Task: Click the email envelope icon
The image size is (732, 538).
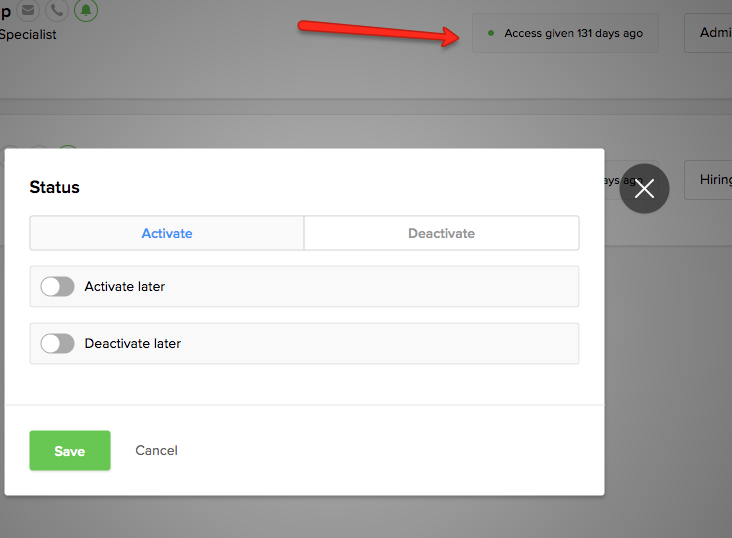Action: [29, 11]
